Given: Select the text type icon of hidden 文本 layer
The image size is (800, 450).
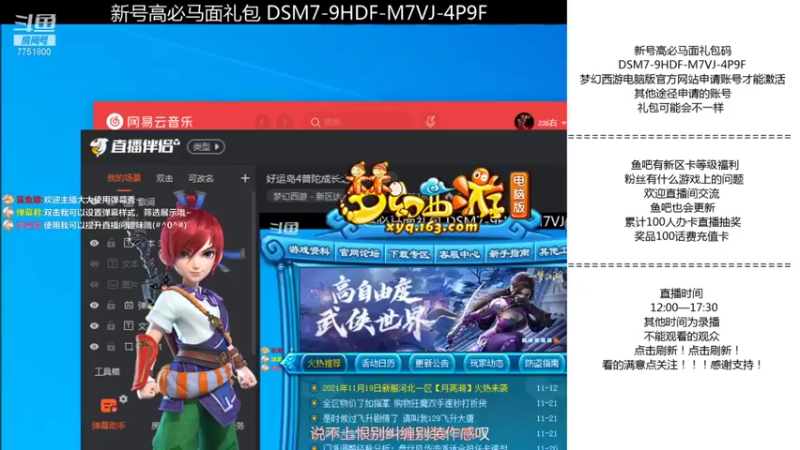Looking at the screenshot, I should (x=112, y=264).
